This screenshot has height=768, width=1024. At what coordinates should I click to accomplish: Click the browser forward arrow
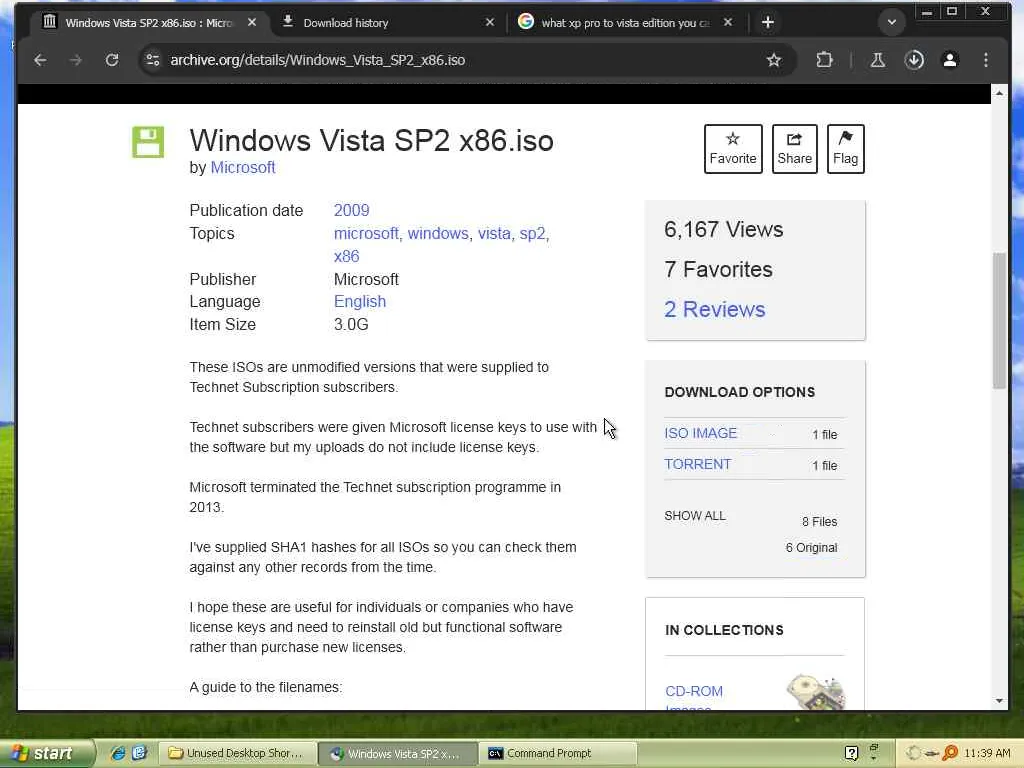click(76, 60)
